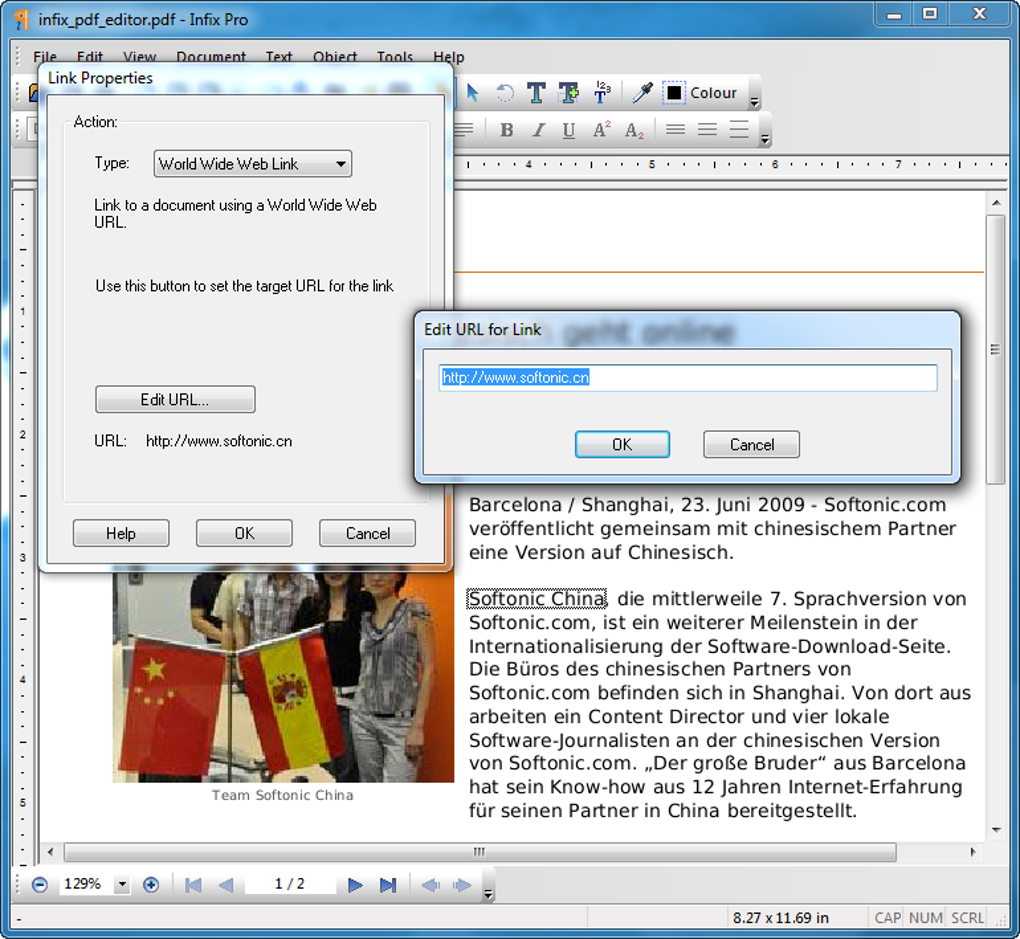Image resolution: width=1020 pixels, height=939 pixels.
Task: Open the link Type dropdown
Action: point(252,164)
